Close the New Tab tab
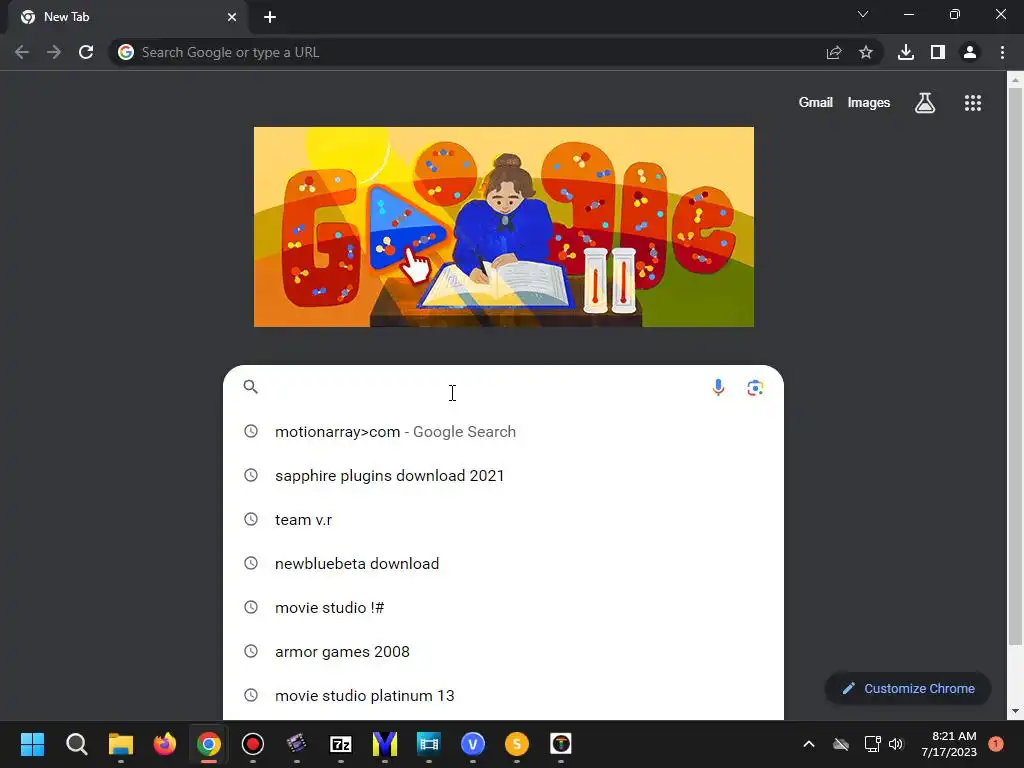 pyautogui.click(x=232, y=17)
